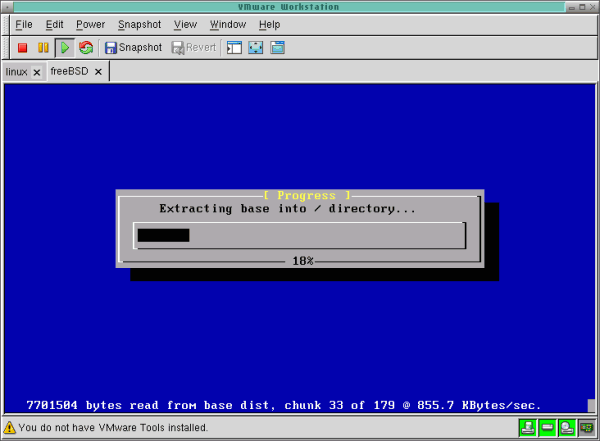Click the VM console scrollbar handle

[x=591, y=405]
